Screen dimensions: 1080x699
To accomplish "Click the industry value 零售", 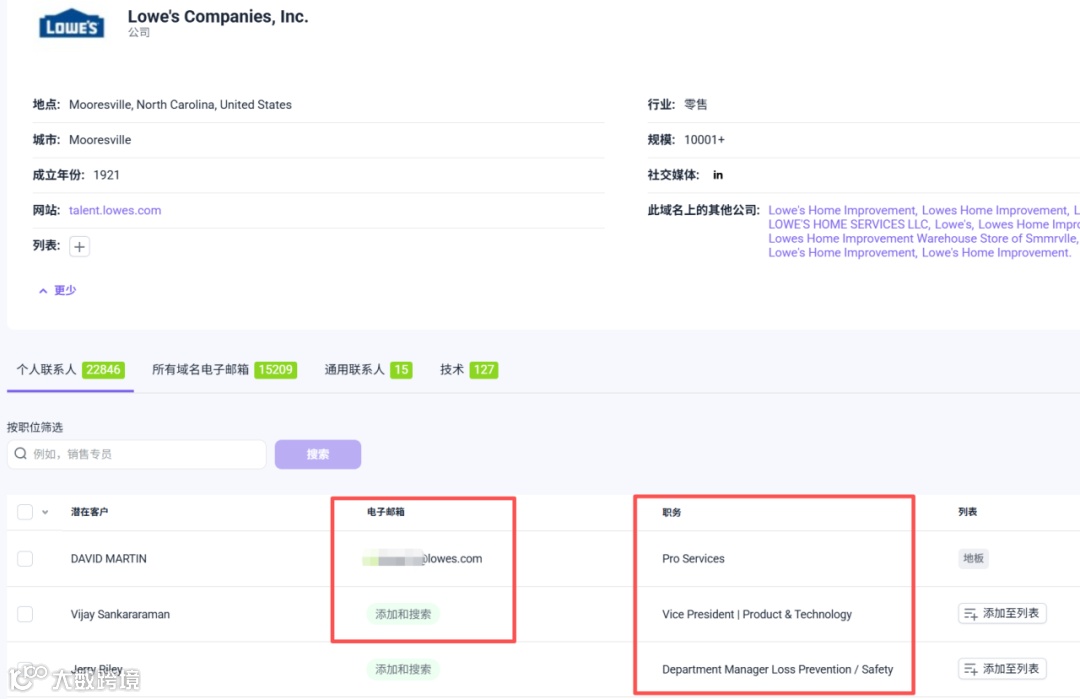I will click(x=696, y=105).
